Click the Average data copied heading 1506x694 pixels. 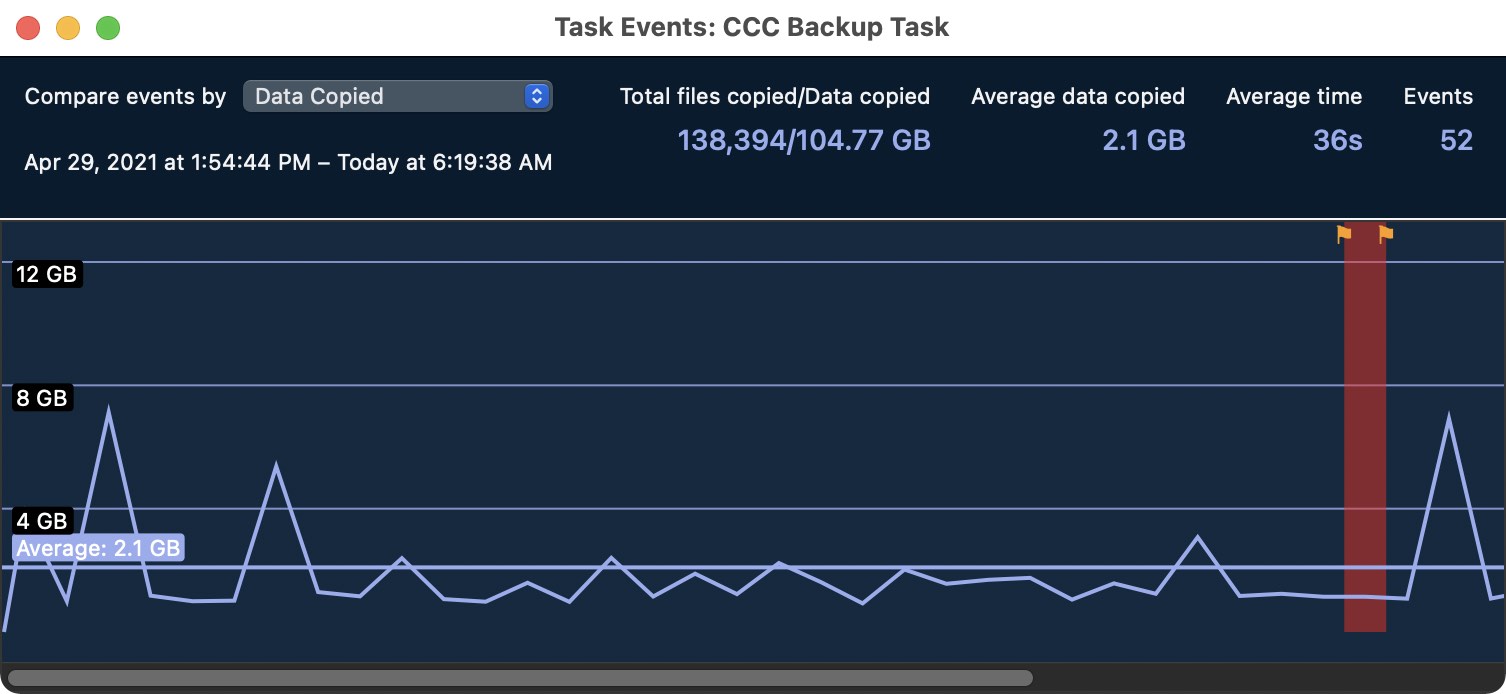[x=1078, y=97]
